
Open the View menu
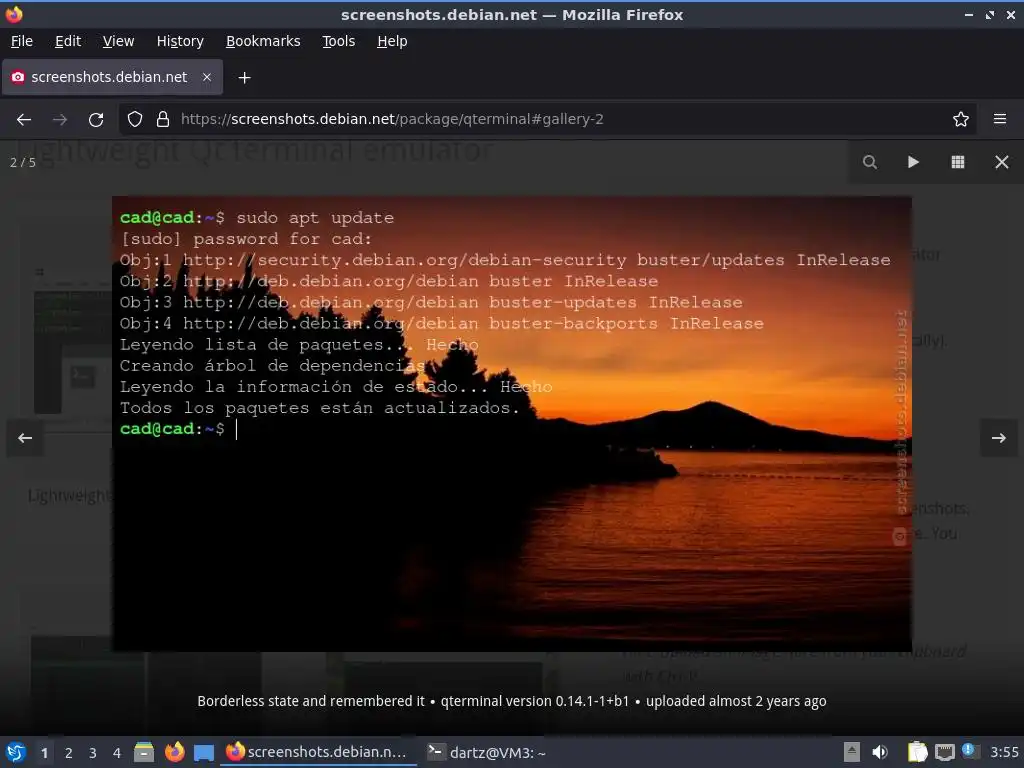(118, 41)
